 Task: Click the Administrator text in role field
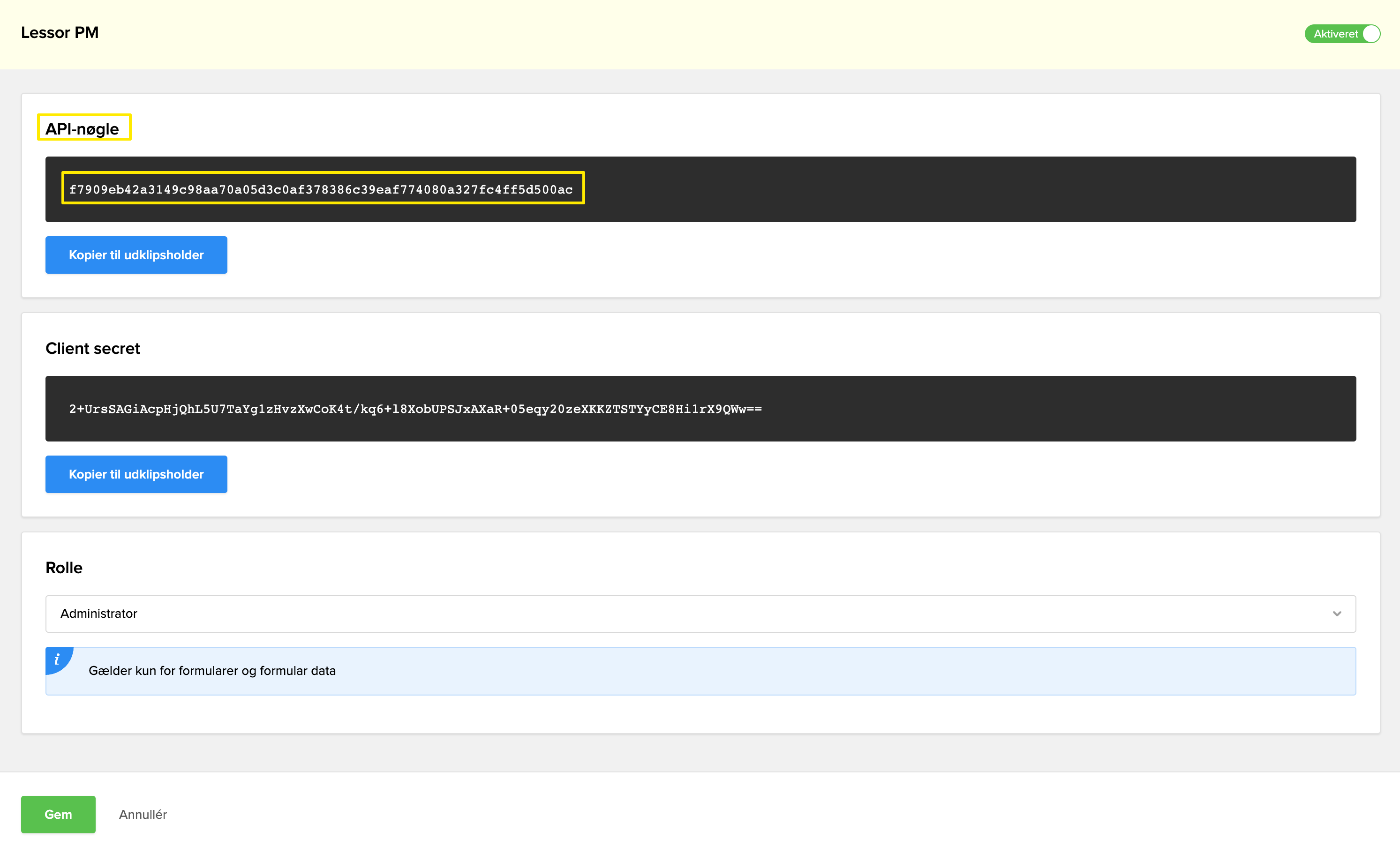99,614
